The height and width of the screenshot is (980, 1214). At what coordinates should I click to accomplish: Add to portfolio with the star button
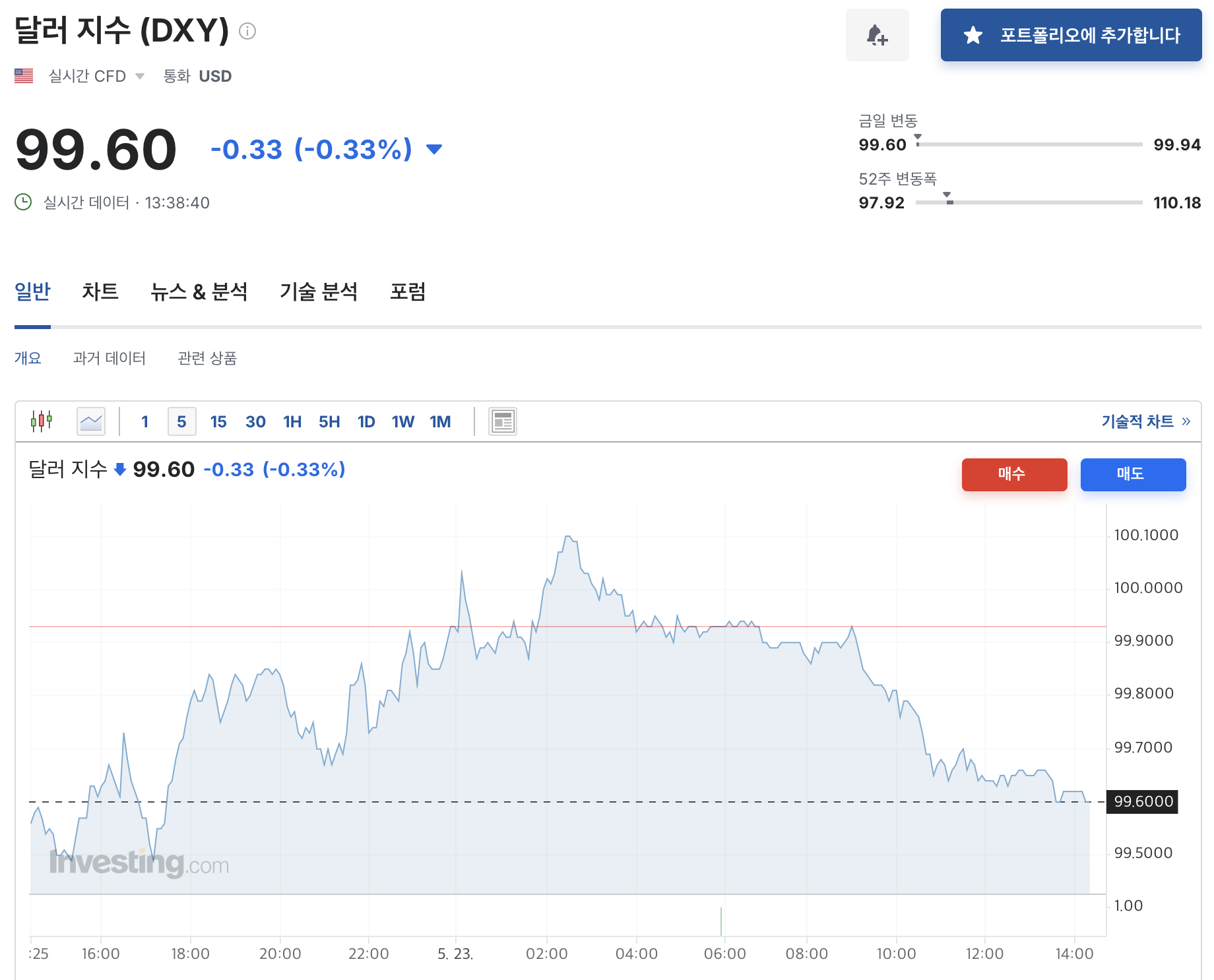point(1071,35)
